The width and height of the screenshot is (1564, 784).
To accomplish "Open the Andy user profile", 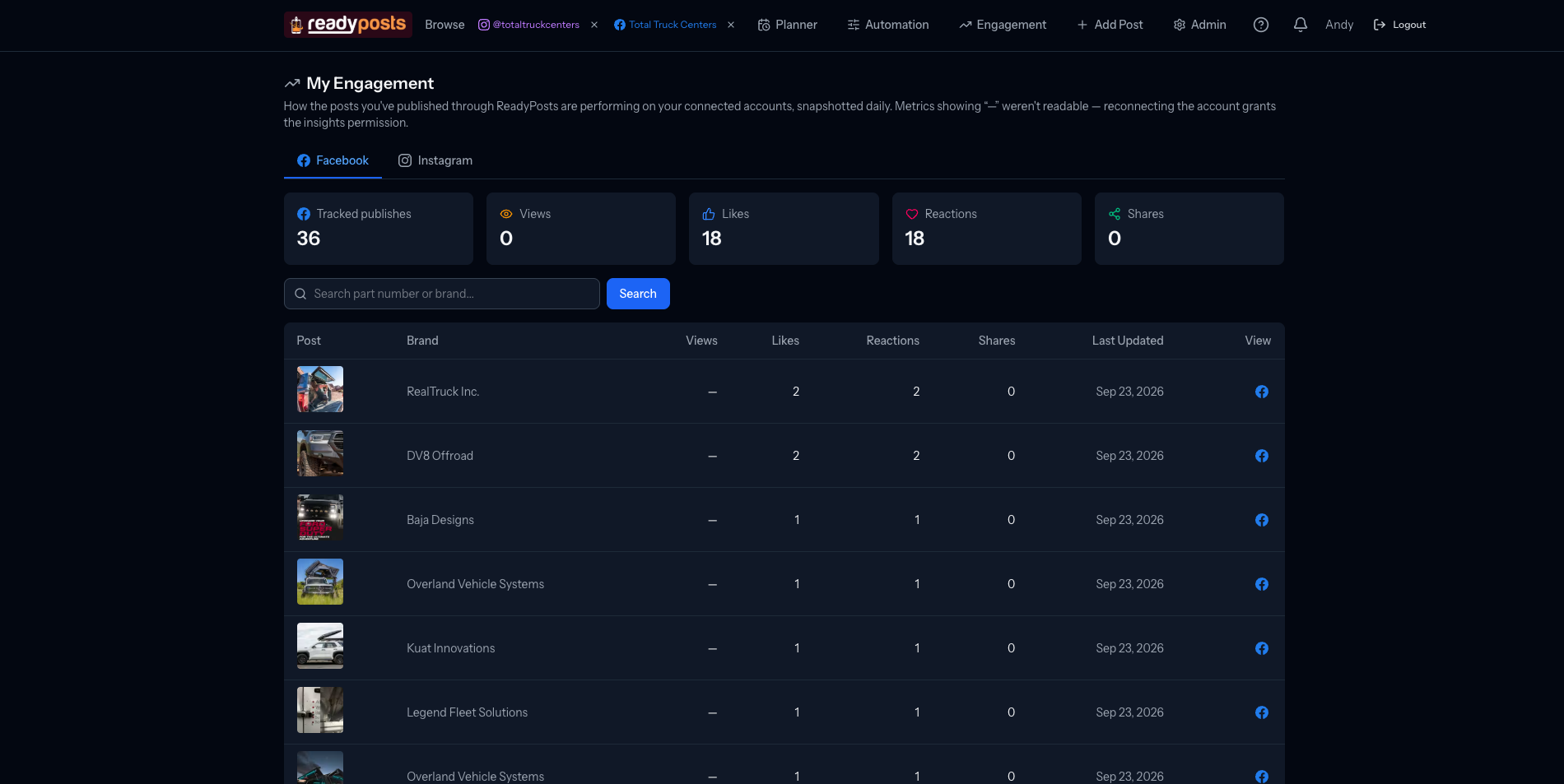I will pos(1339,25).
